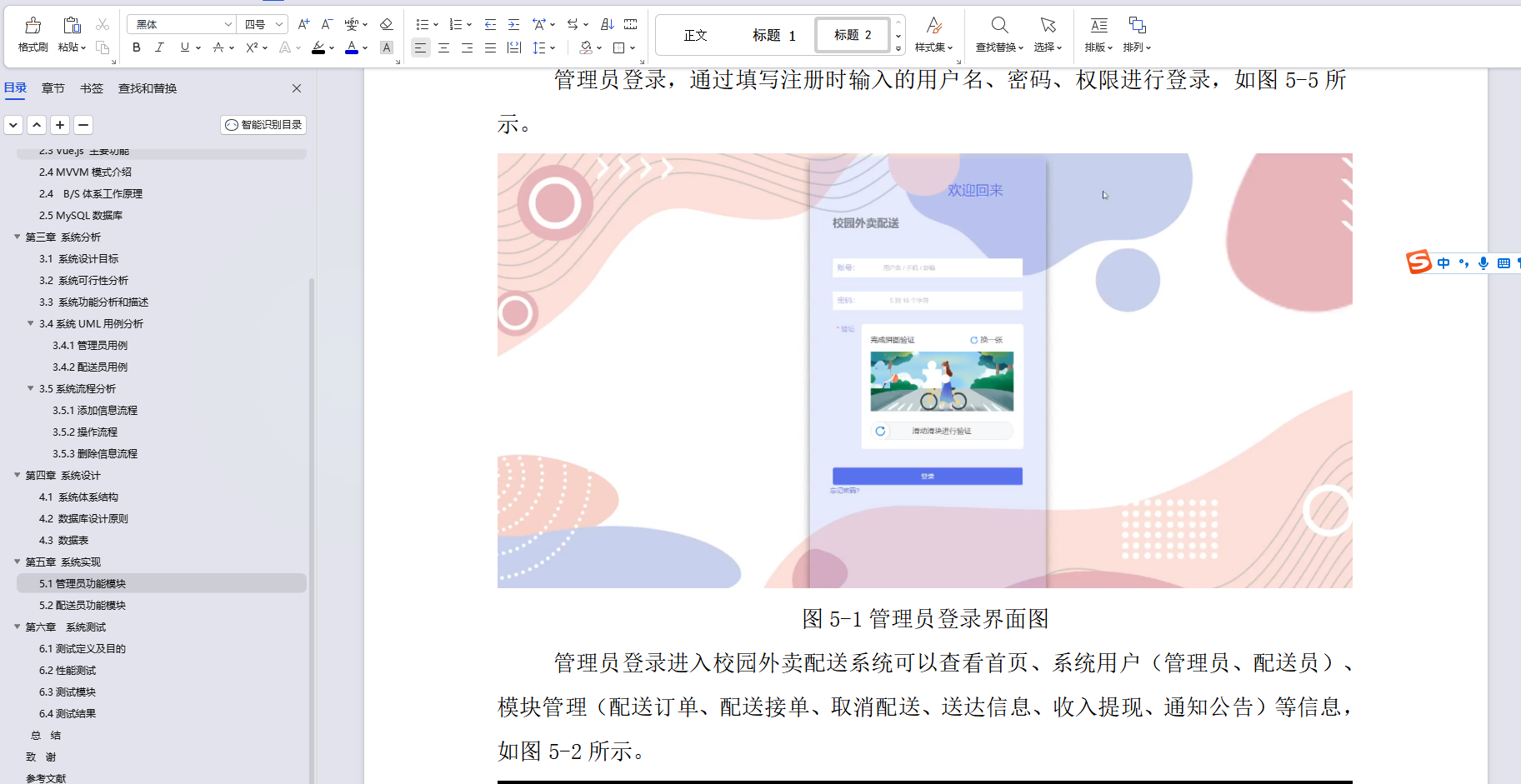Image resolution: width=1521 pixels, height=784 pixels.
Task: Collapse the 第三章 系统分析 tree node
Action: [x=18, y=237]
